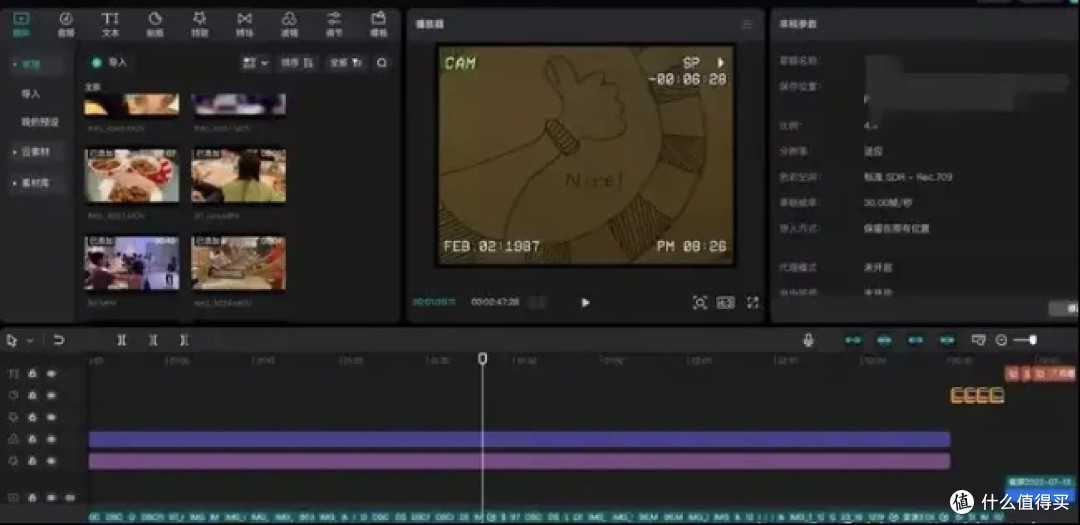Viewport: 1080px width, 525px height.
Task: Lock the main video track
Action: [32, 497]
